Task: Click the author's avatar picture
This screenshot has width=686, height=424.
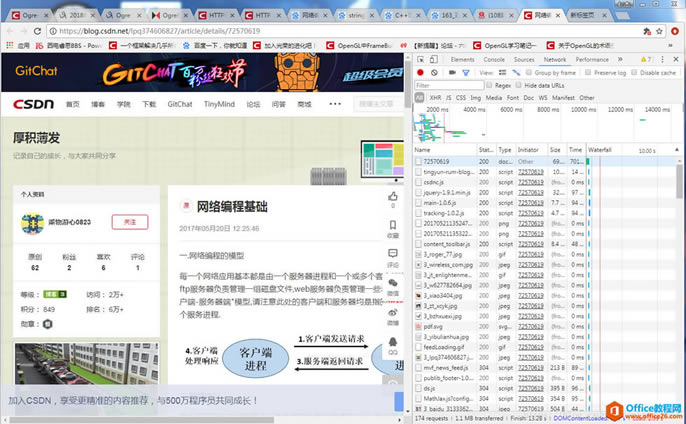Action: click(32, 223)
